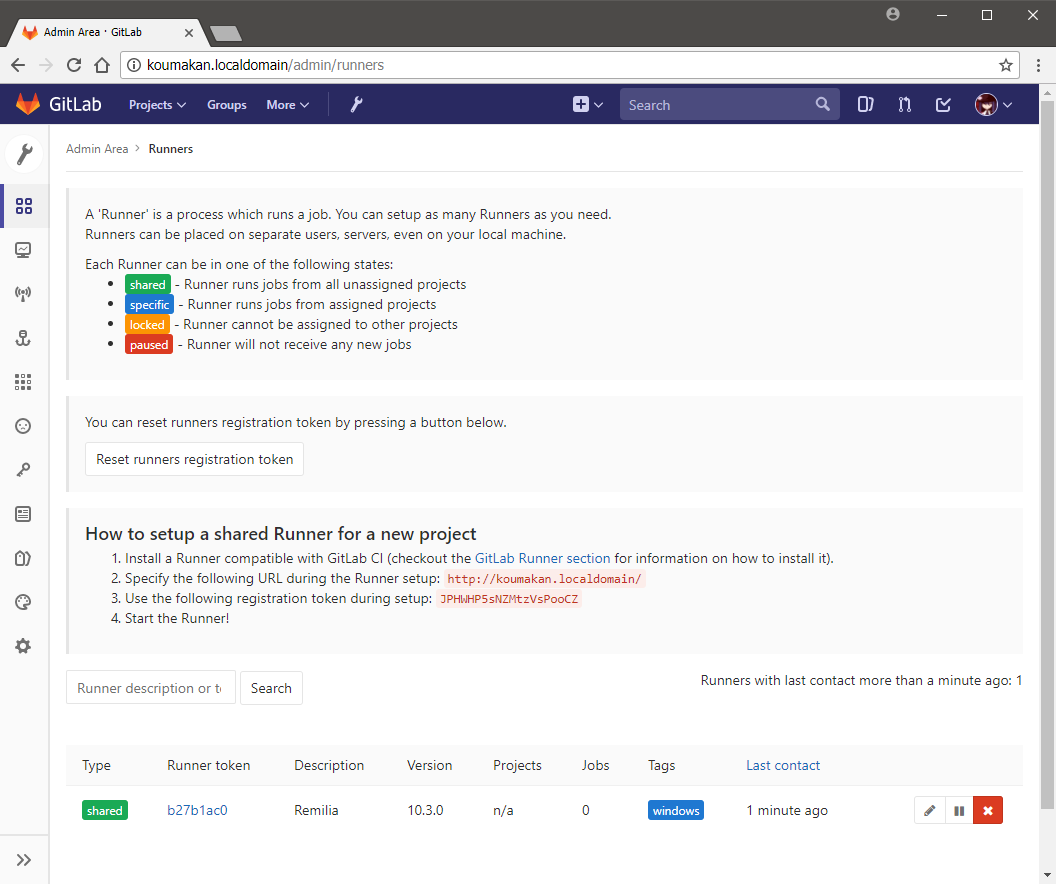Viewport: 1056px width, 884px height.
Task: Pause the Remilia runner
Action: (958, 810)
